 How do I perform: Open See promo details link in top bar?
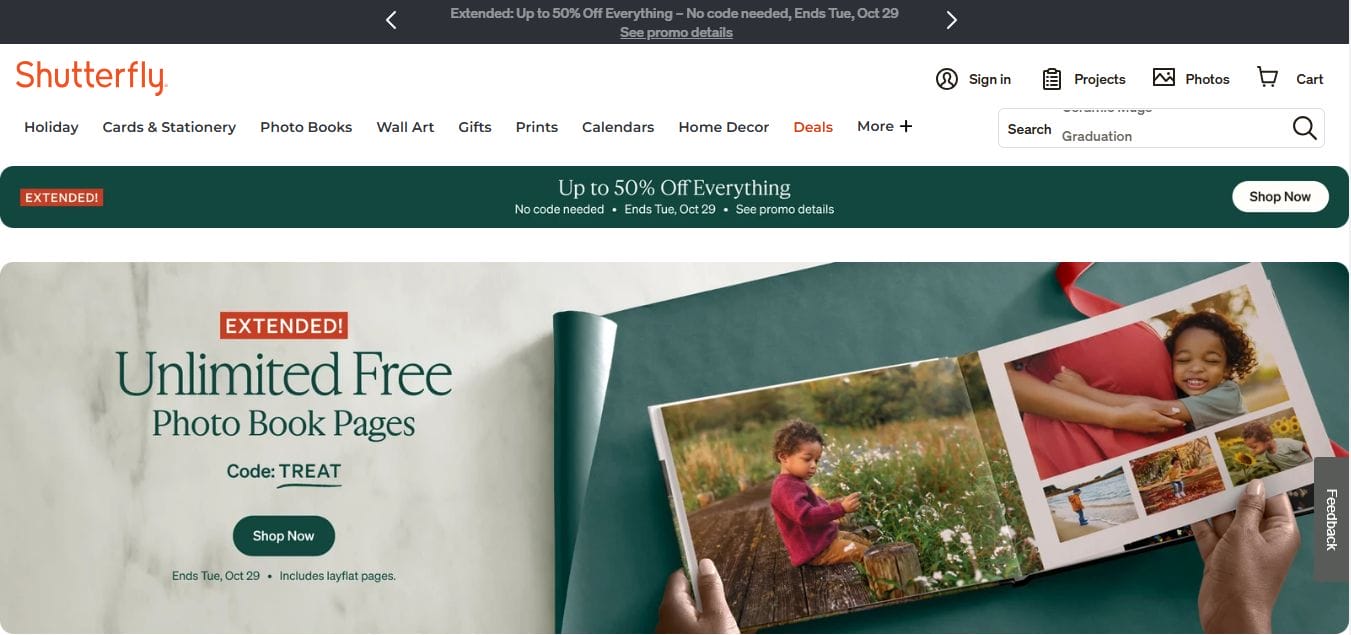coord(676,32)
